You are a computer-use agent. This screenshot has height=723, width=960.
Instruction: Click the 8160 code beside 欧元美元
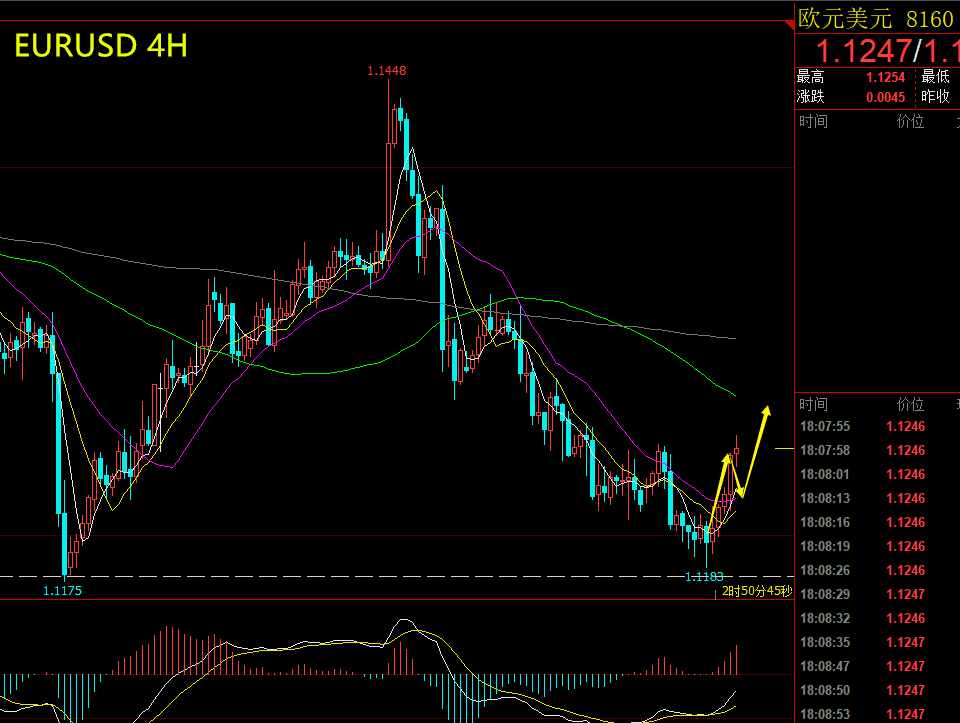(929, 20)
